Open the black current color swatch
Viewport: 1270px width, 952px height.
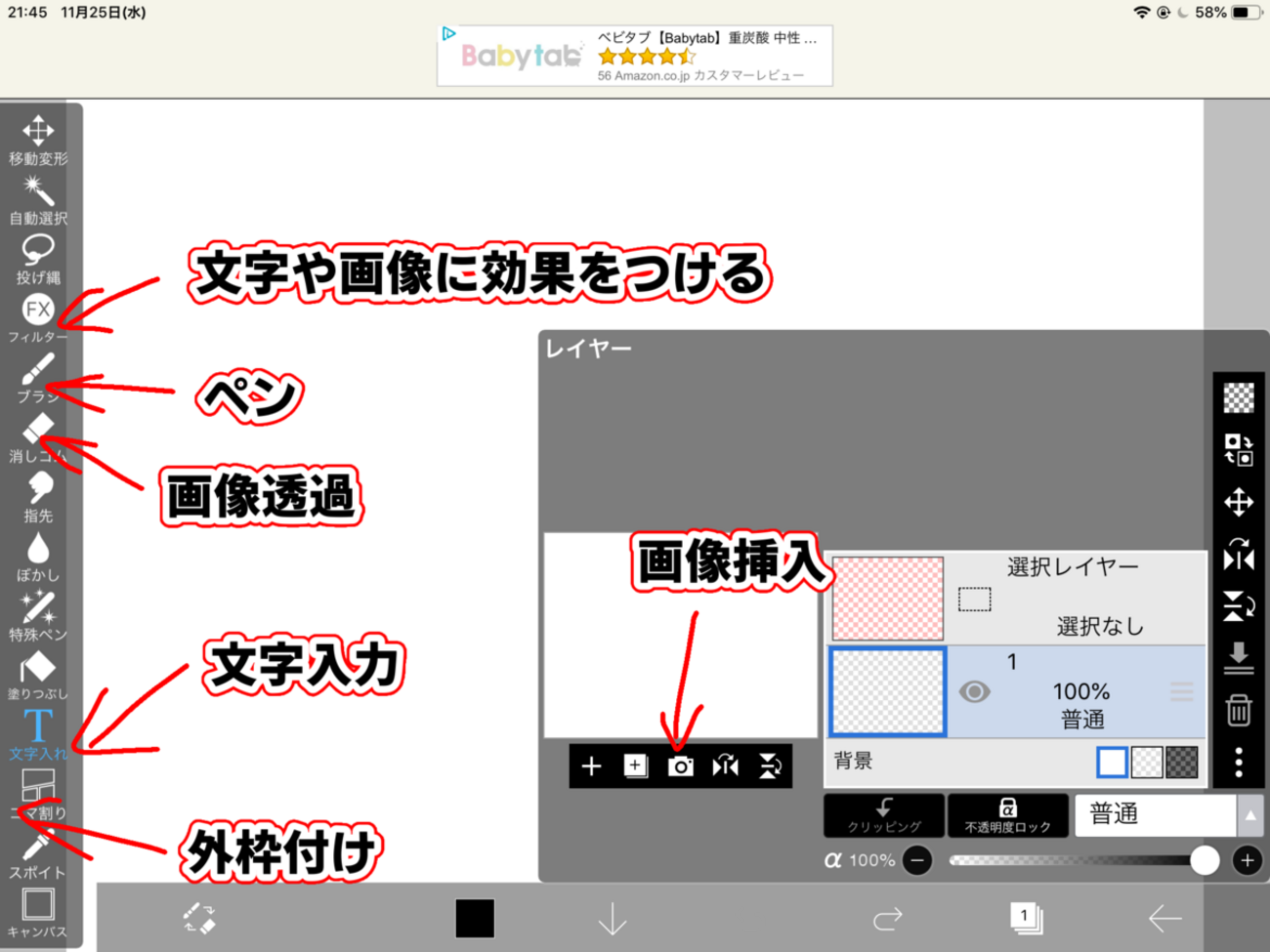[475, 919]
